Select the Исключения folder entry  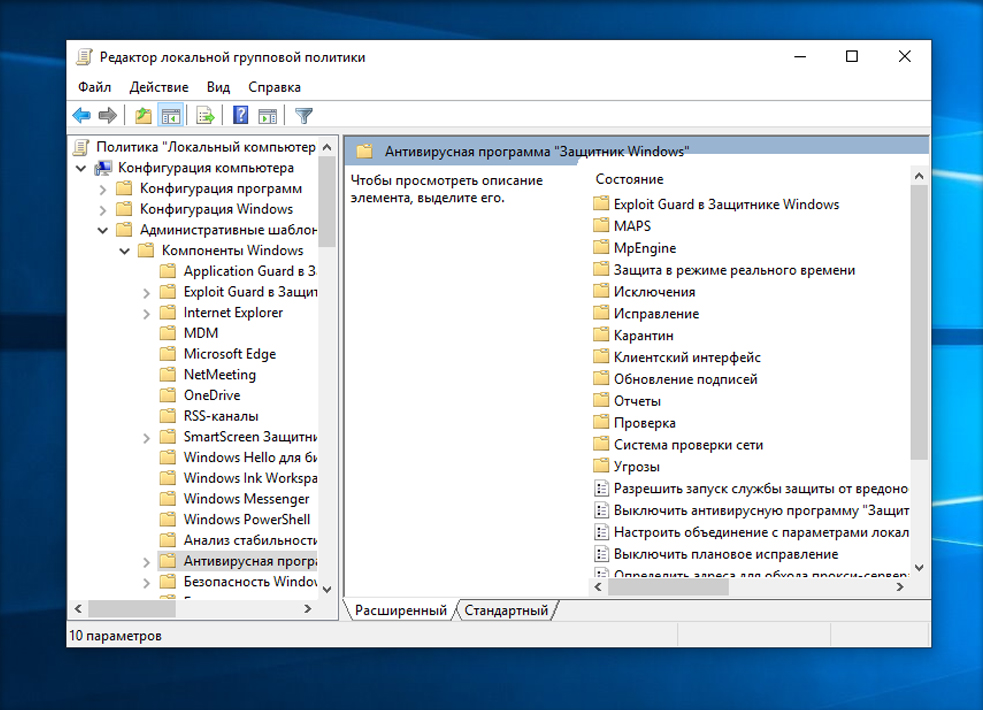[x=654, y=292]
